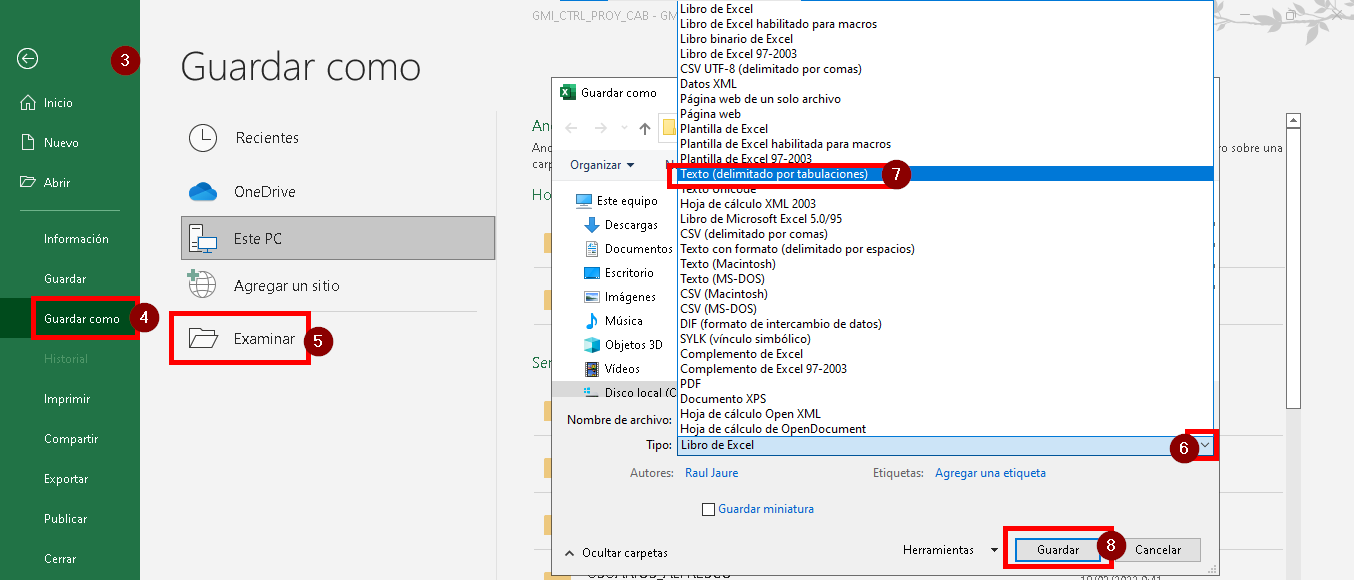Select Este equipo in navigation tree
Viewport: 1354px width, 580px height.
click(x=617, y=201)
